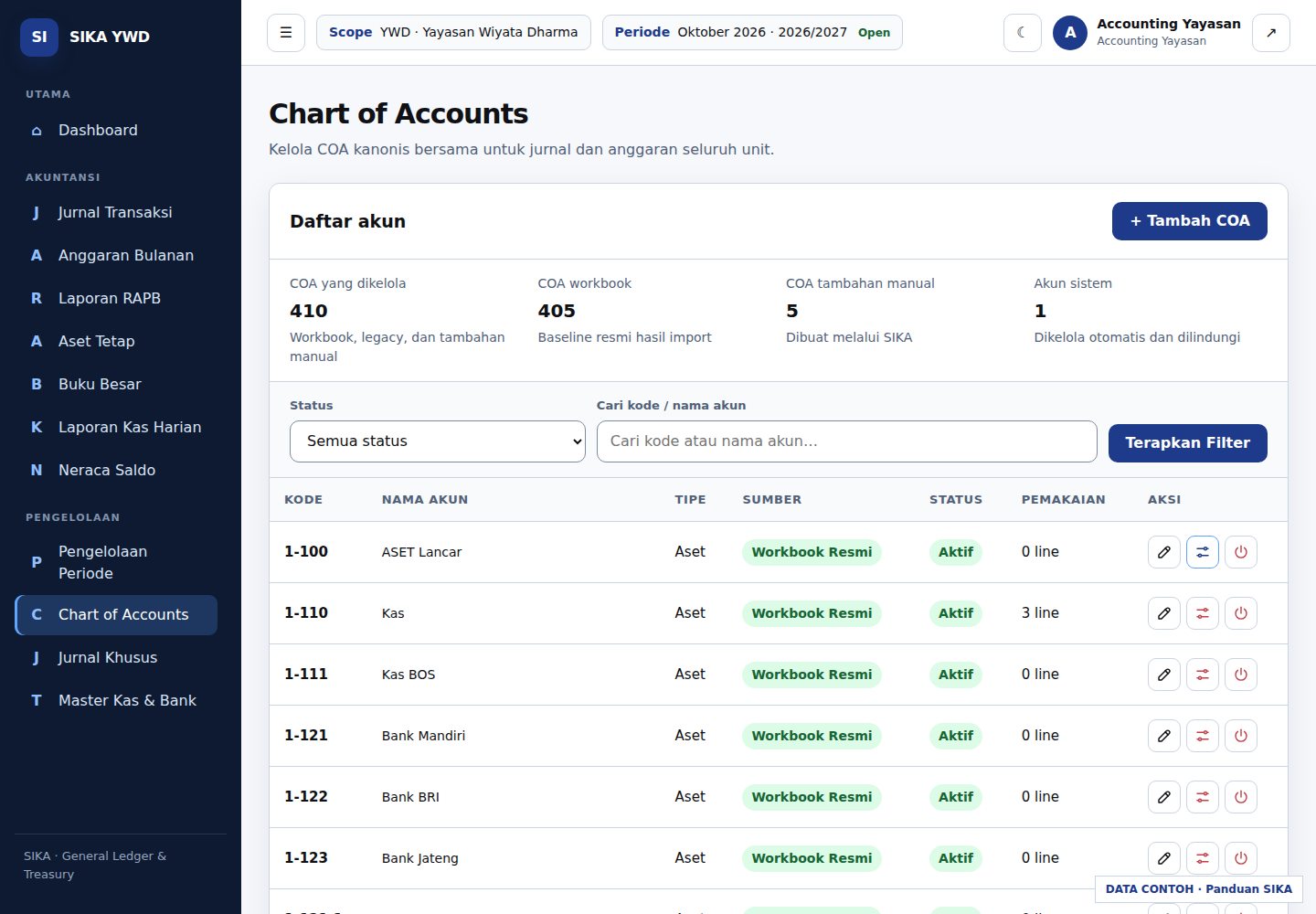Open sliders icon for Bank Mandiri
The height and width of the screenshot is (914, 1316).
tap(1203, 736)
